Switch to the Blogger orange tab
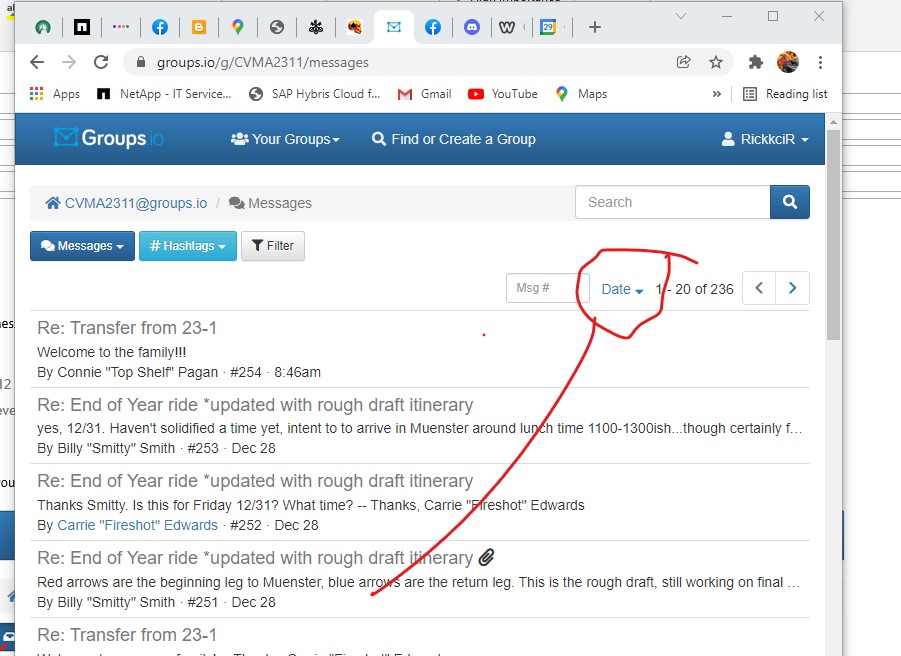The width and height of the screenshot is (901, 656). coord(199,27)
